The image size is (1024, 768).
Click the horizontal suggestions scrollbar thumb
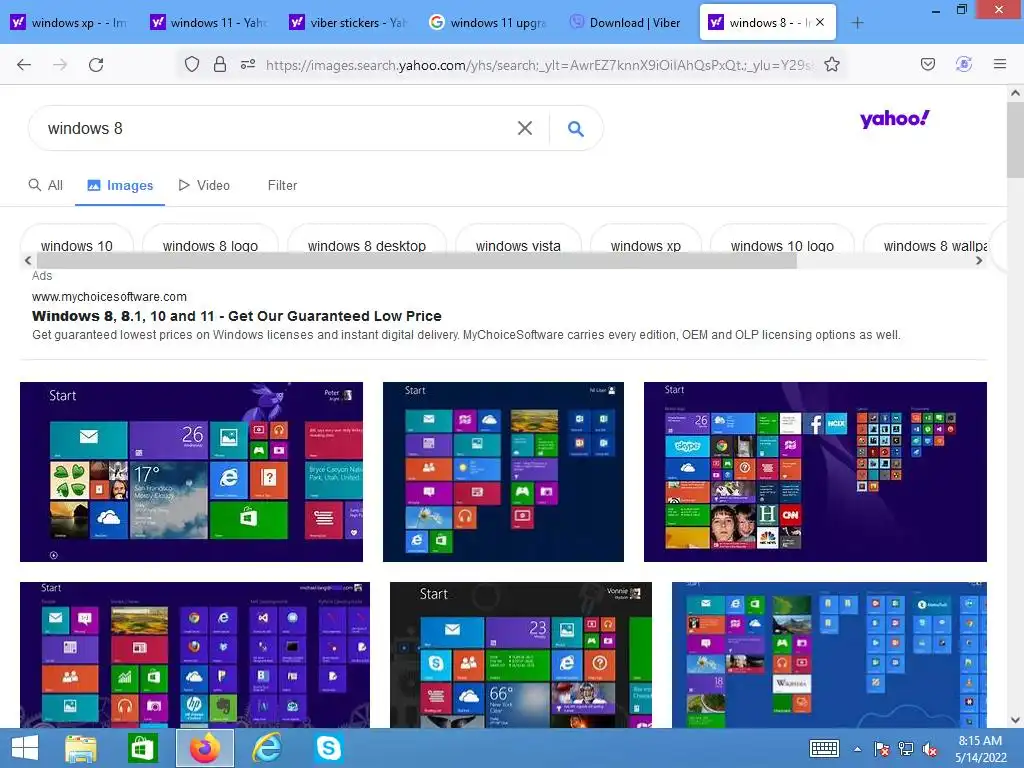click(417, 261)
